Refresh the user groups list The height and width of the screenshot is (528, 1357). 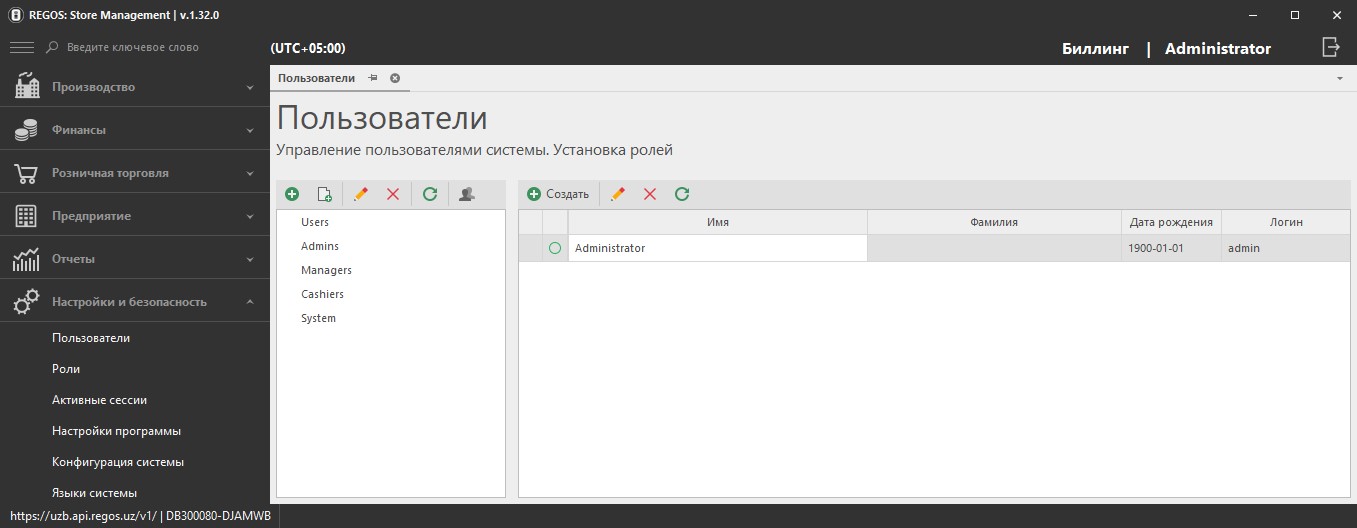[430, 194]
